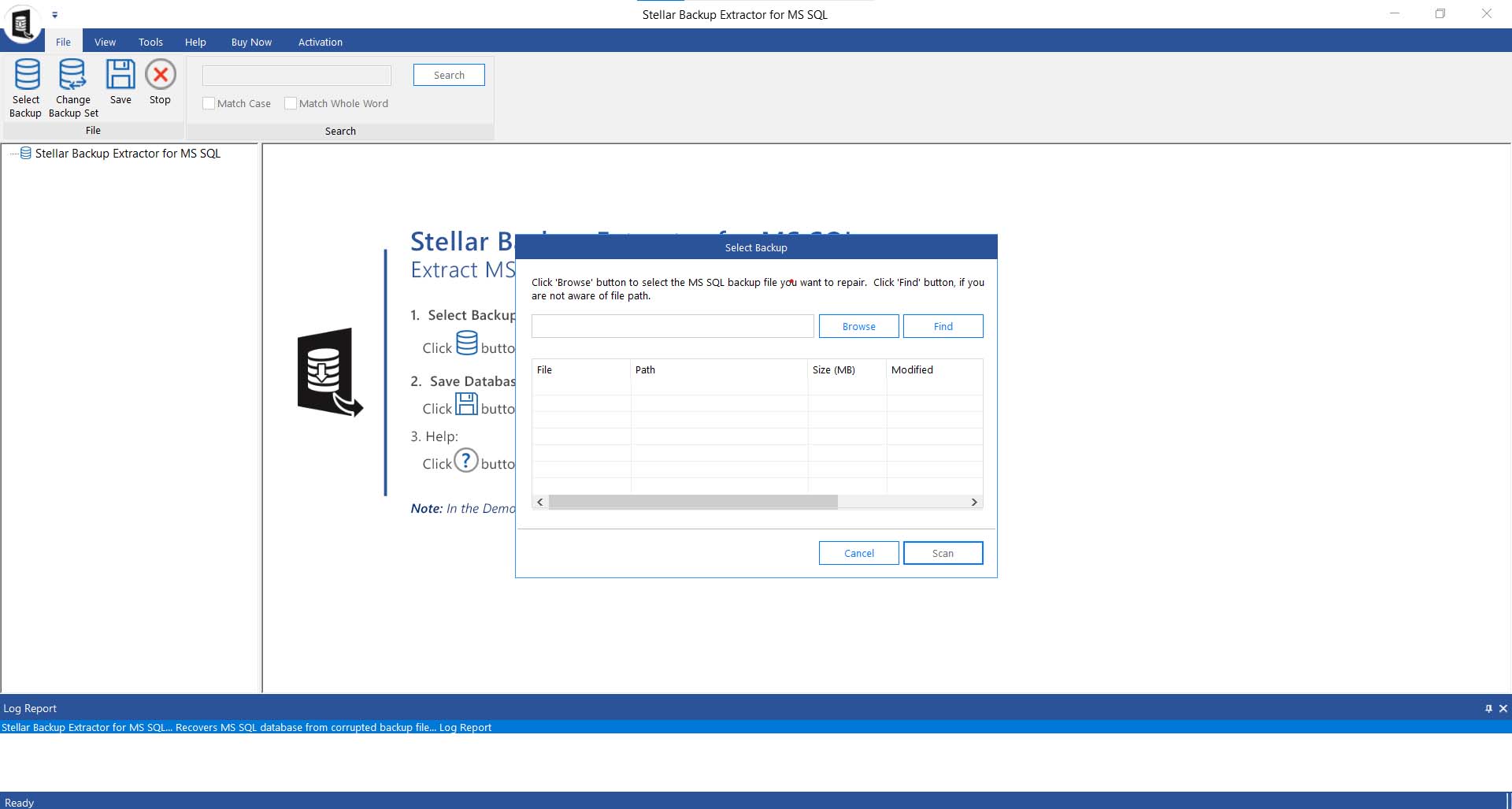This screenshot has height=809, width=1512.
Task: Open the Activation tab
Action: coord(320,42)
